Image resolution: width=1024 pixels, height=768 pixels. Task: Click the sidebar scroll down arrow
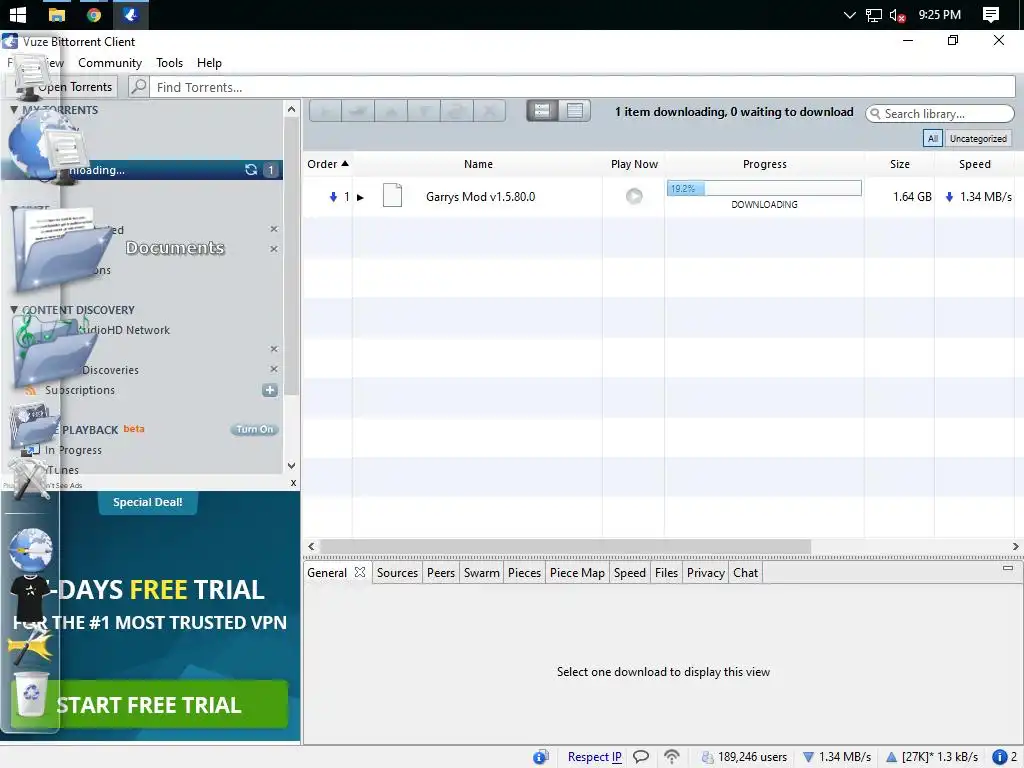(291, 466)
